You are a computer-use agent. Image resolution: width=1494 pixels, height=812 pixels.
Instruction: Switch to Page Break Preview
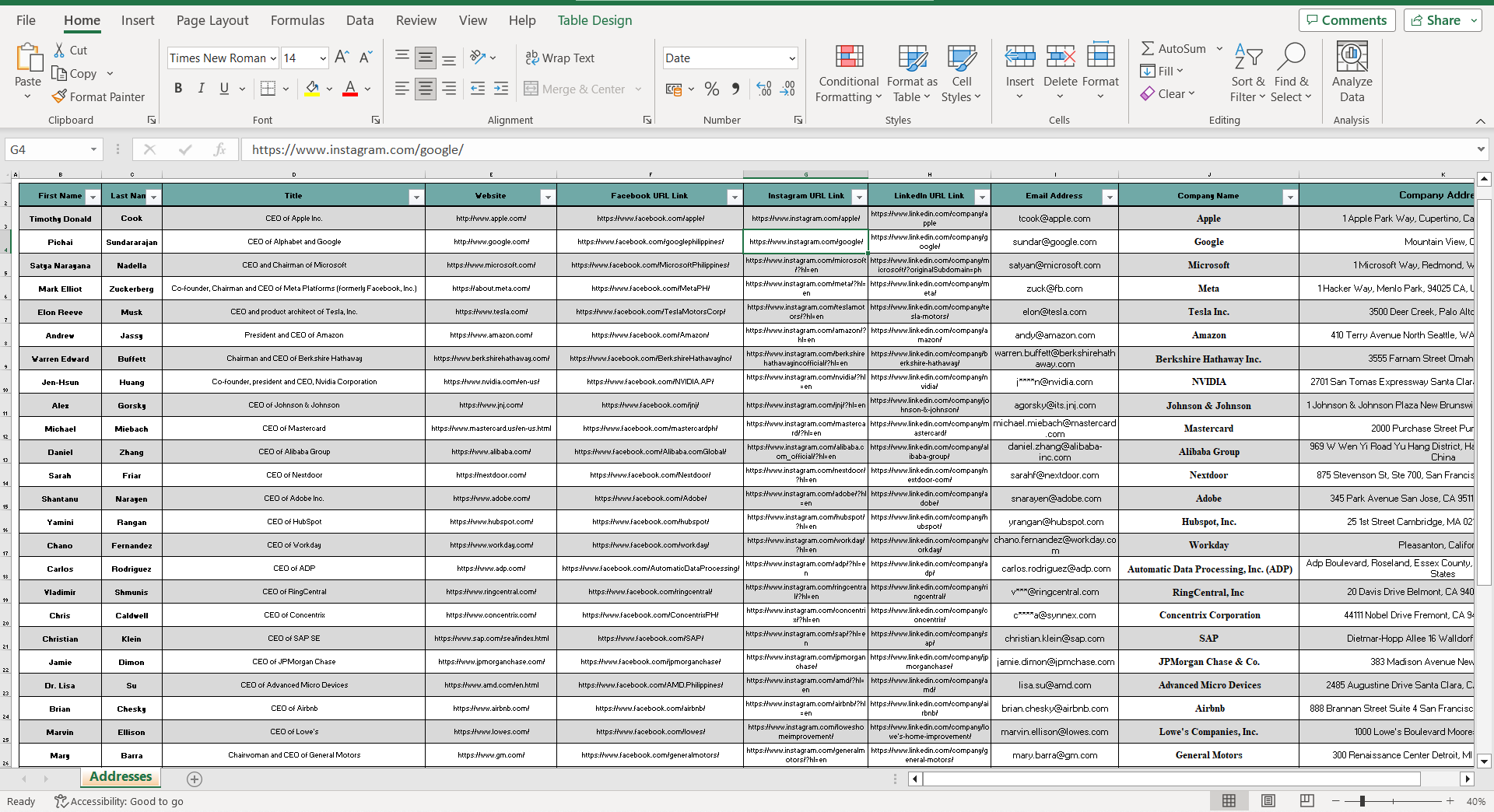[1306, 801]
